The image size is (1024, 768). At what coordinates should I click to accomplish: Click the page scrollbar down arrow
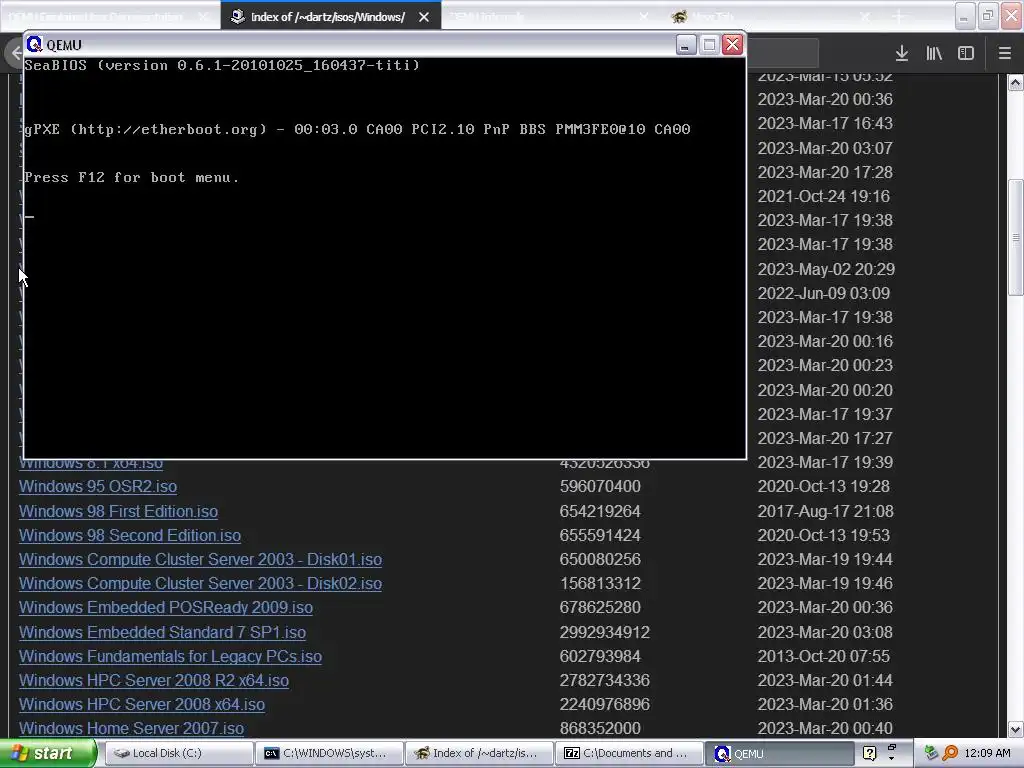point(1016,729)
